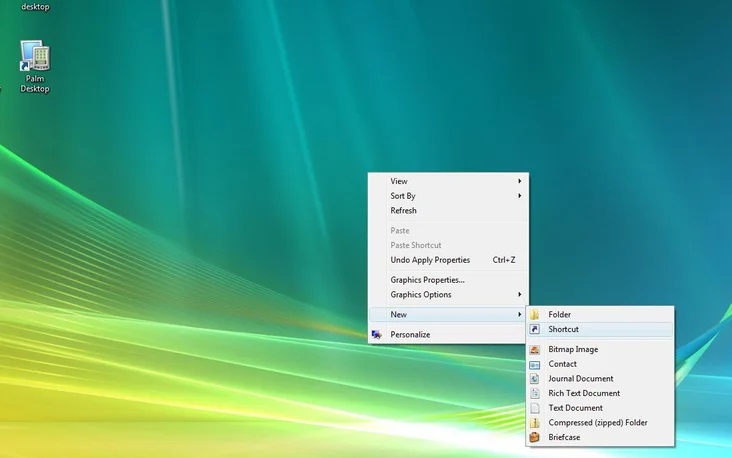Image resolution: width=732 pixels, height=458 pixels.
Task: Open the Sort By menu entry
Action: click(448, 196)
